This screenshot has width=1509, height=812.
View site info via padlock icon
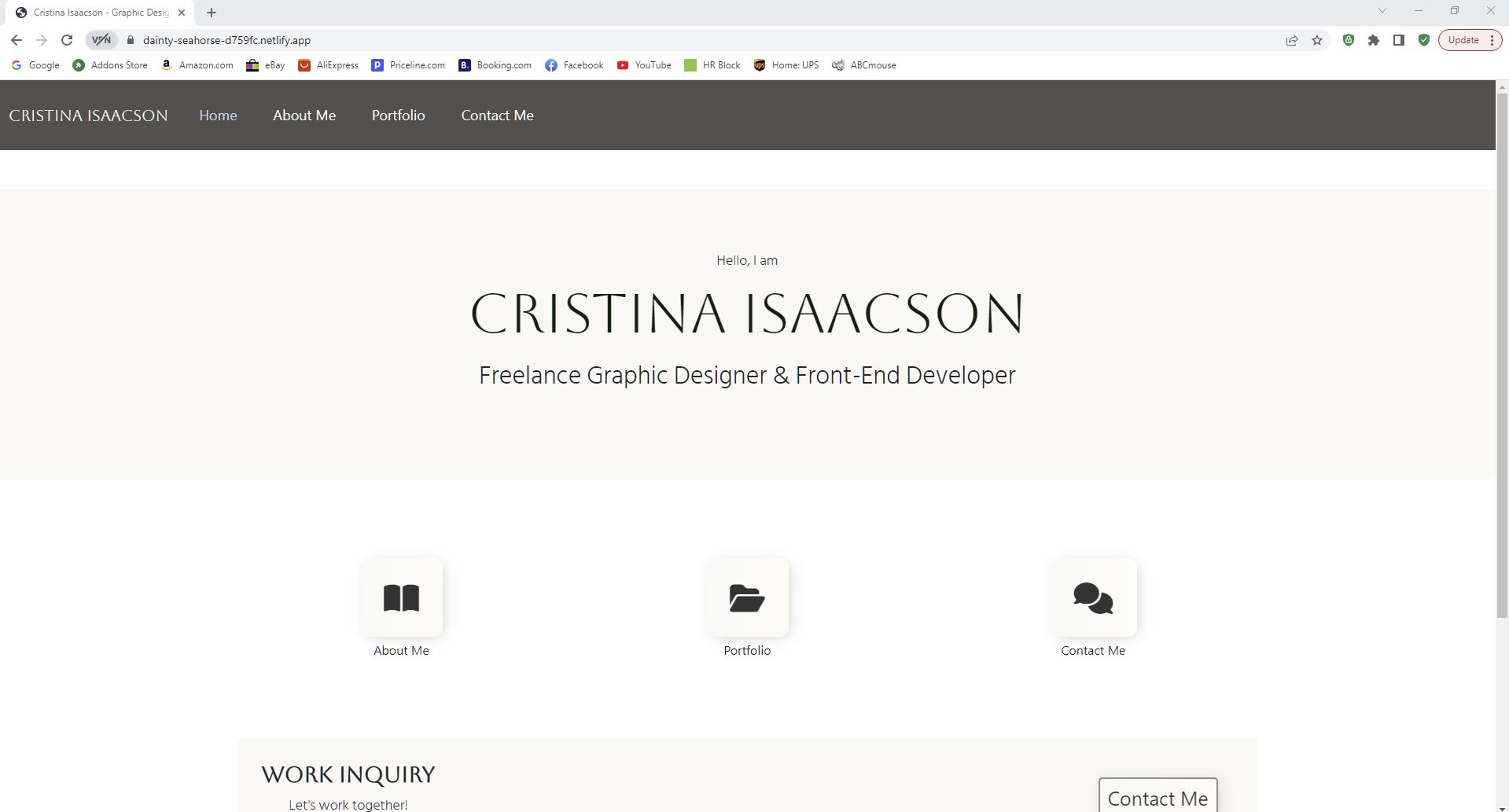pyautogui.click(x=131, y=40)
